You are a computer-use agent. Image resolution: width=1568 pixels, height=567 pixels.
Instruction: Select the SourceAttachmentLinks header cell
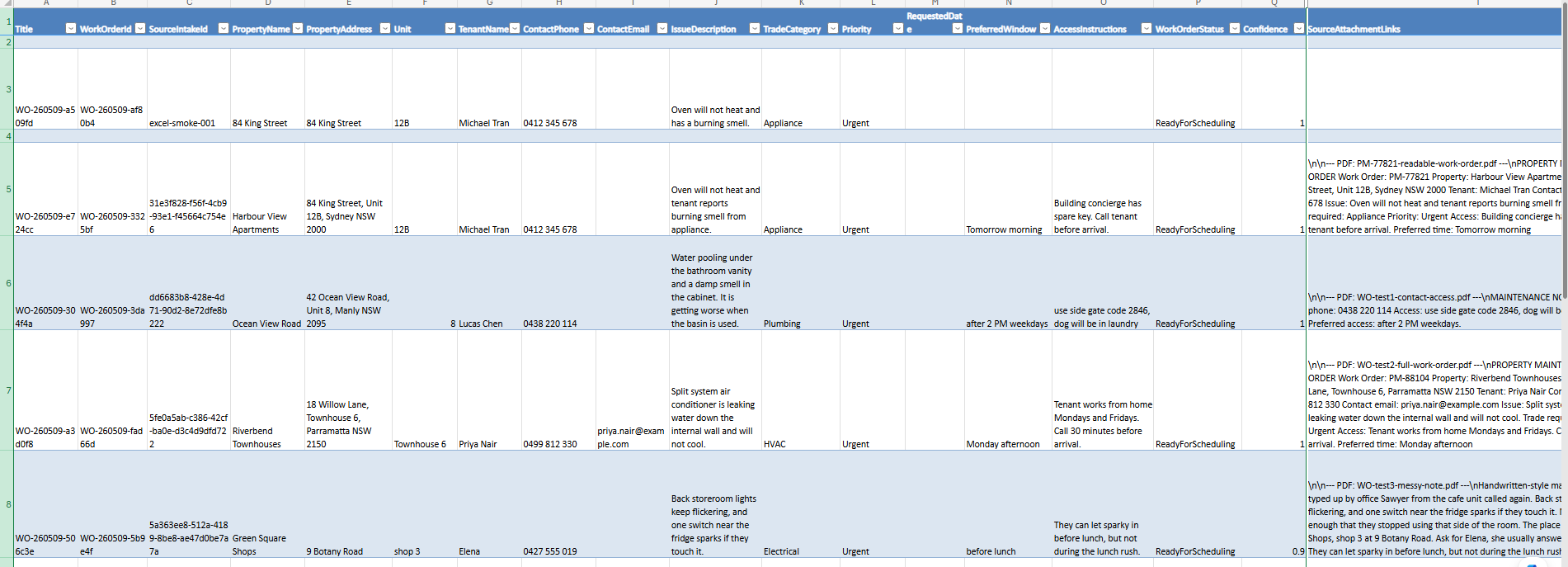(1434, 22)
